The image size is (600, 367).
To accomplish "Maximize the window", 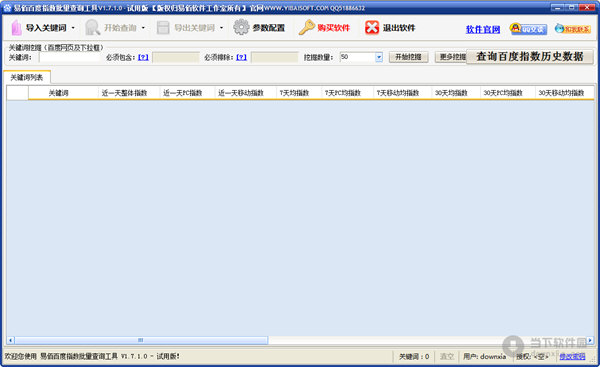I will pyautogui.click(x=572, y=7).
